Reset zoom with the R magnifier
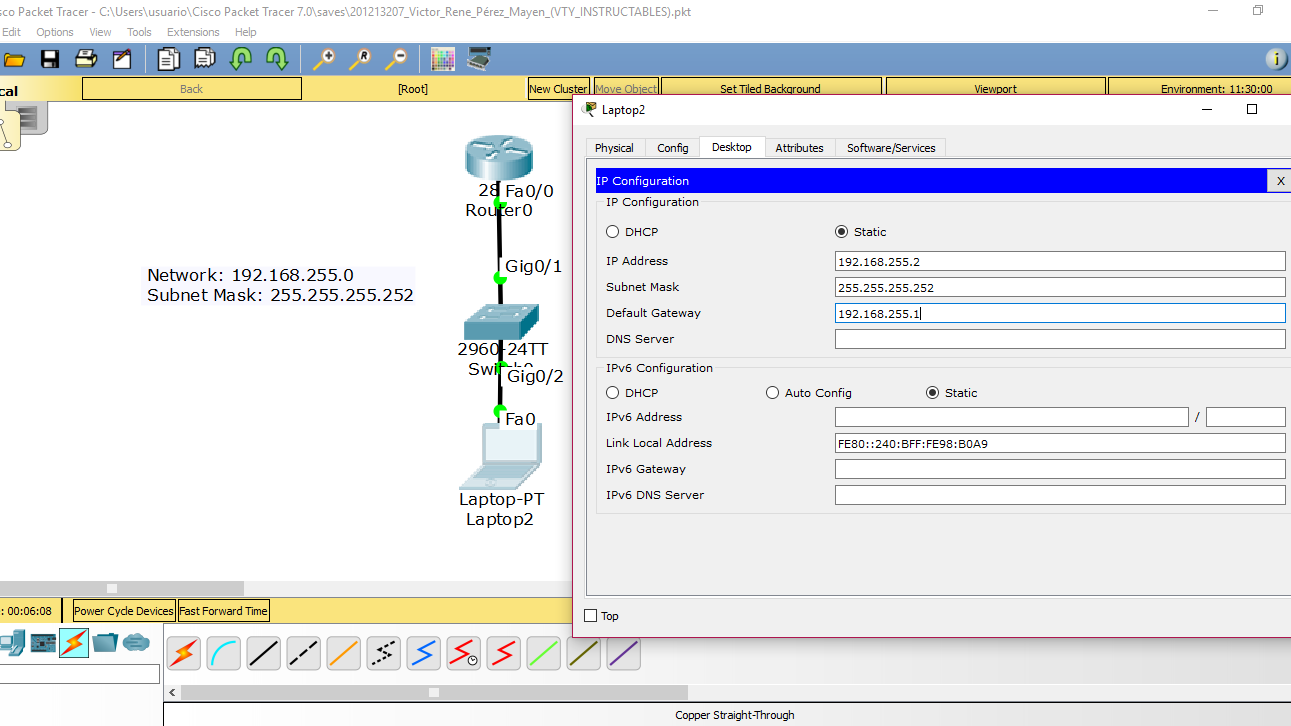 [x=359, y=59]
